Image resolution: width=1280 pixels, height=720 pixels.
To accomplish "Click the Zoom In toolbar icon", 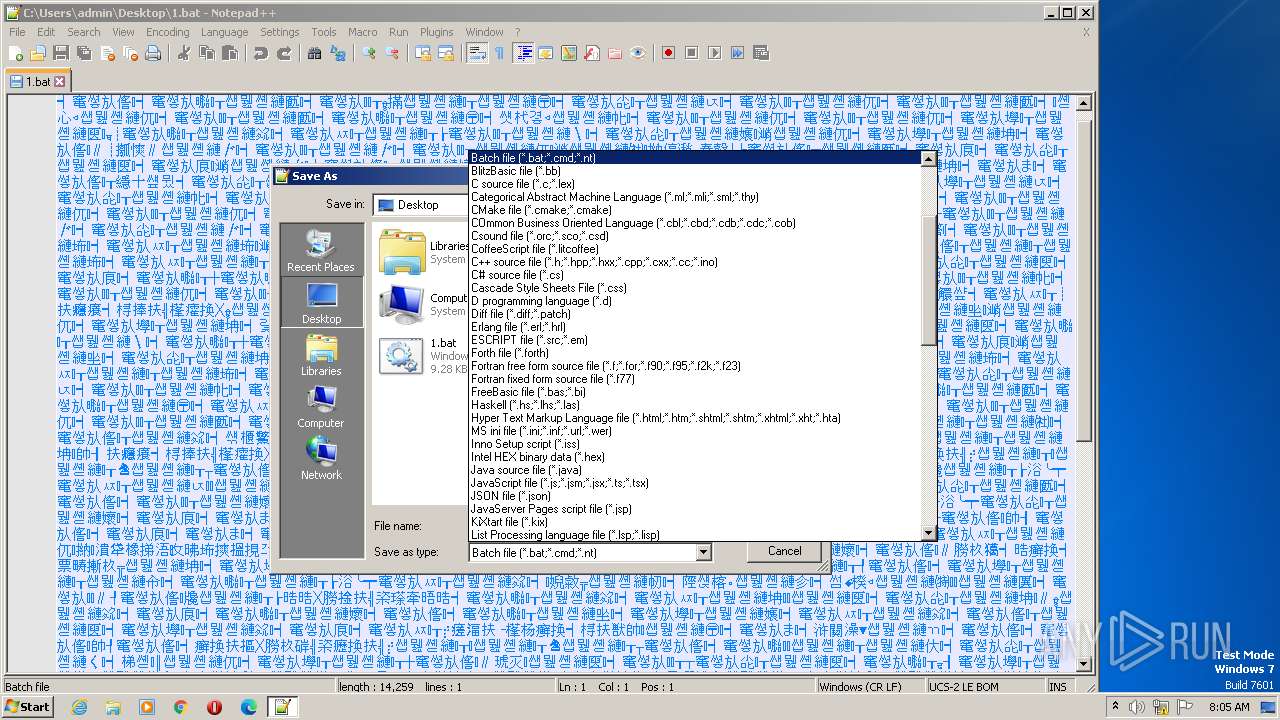I will (x=369, y=53).
